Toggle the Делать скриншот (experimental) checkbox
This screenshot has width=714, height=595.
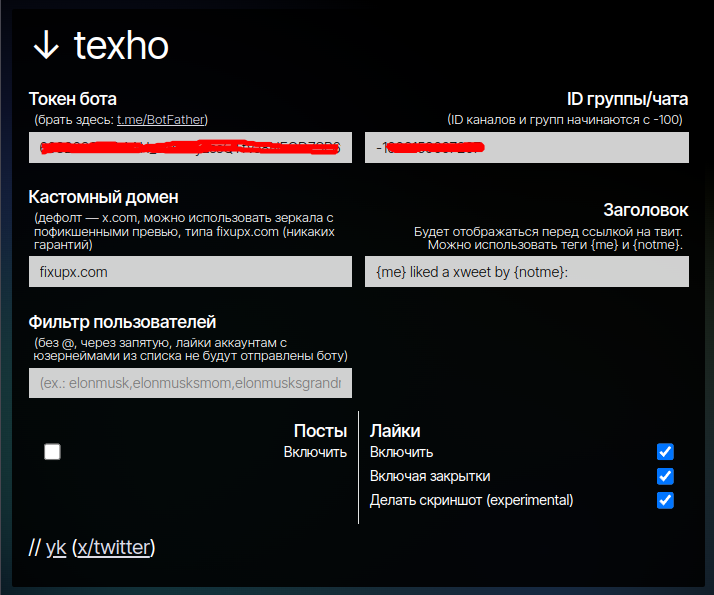tap(665, 500)
